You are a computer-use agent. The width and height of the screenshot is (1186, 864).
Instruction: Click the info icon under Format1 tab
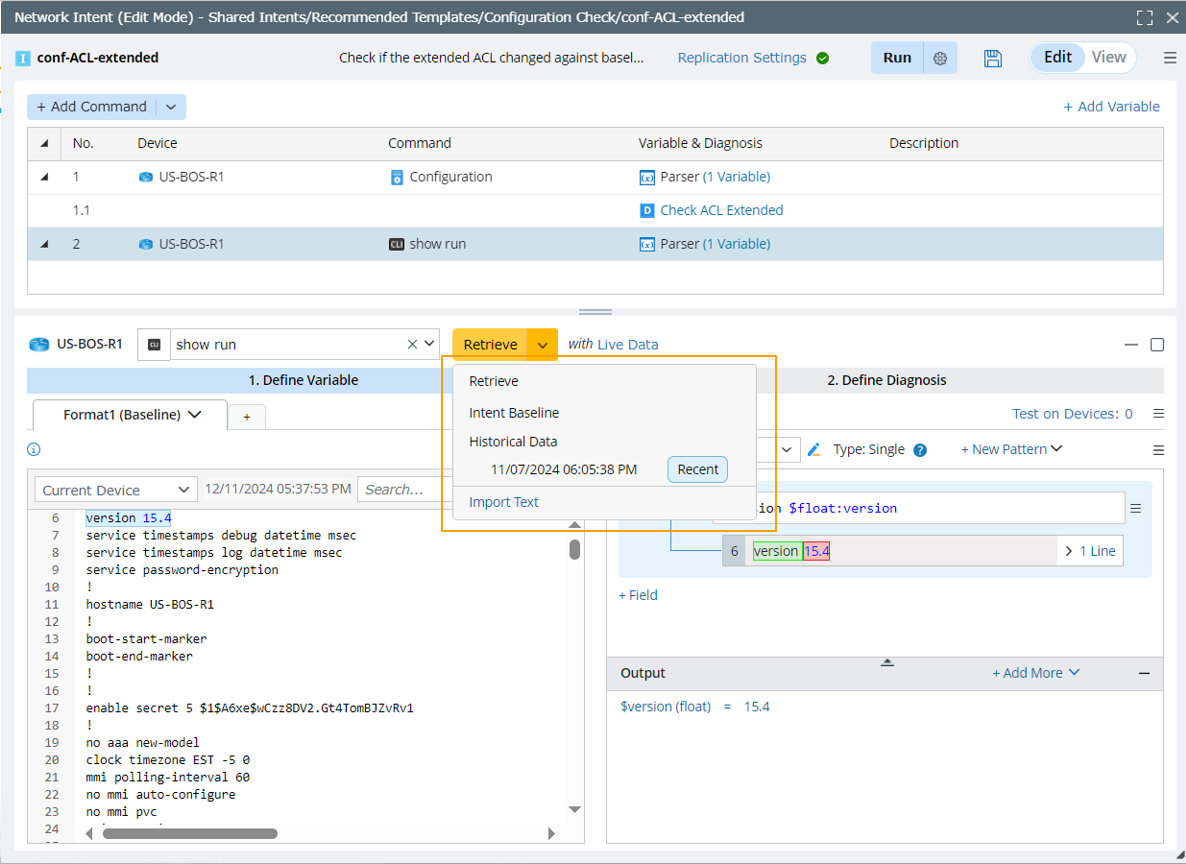coord(34,450)
